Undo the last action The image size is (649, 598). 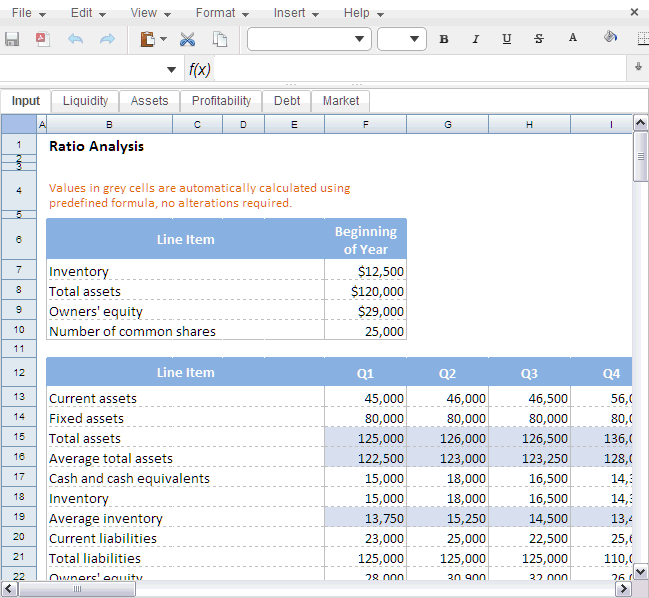75,39
